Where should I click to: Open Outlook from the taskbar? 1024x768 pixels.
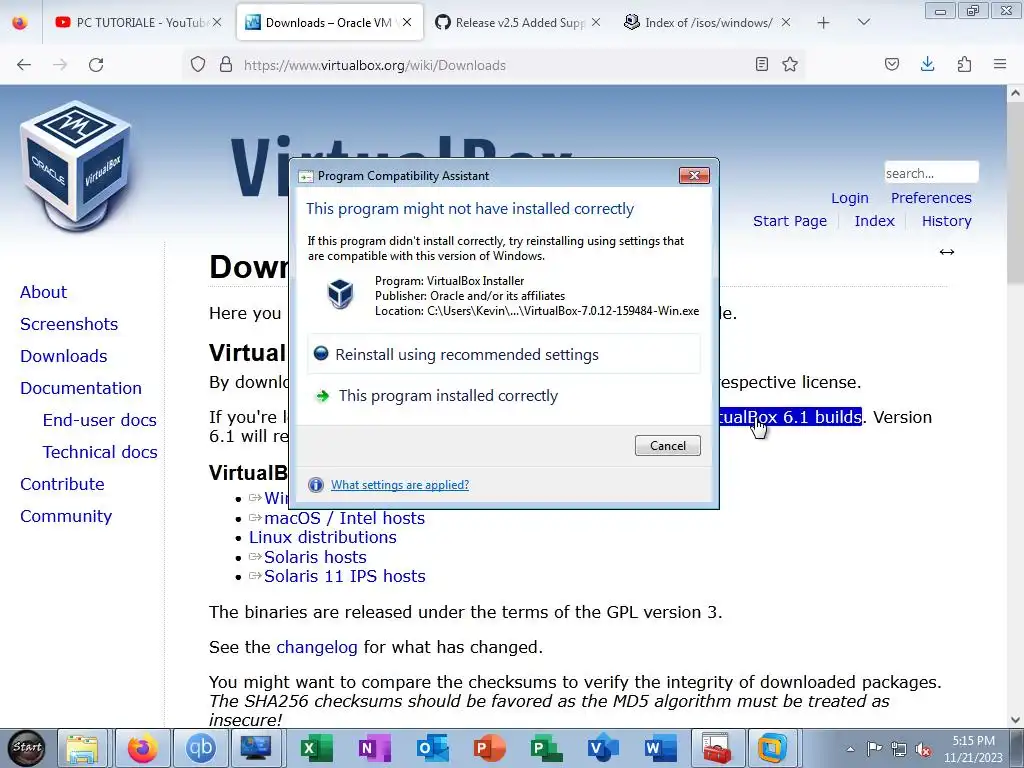[x=432, y=748]
